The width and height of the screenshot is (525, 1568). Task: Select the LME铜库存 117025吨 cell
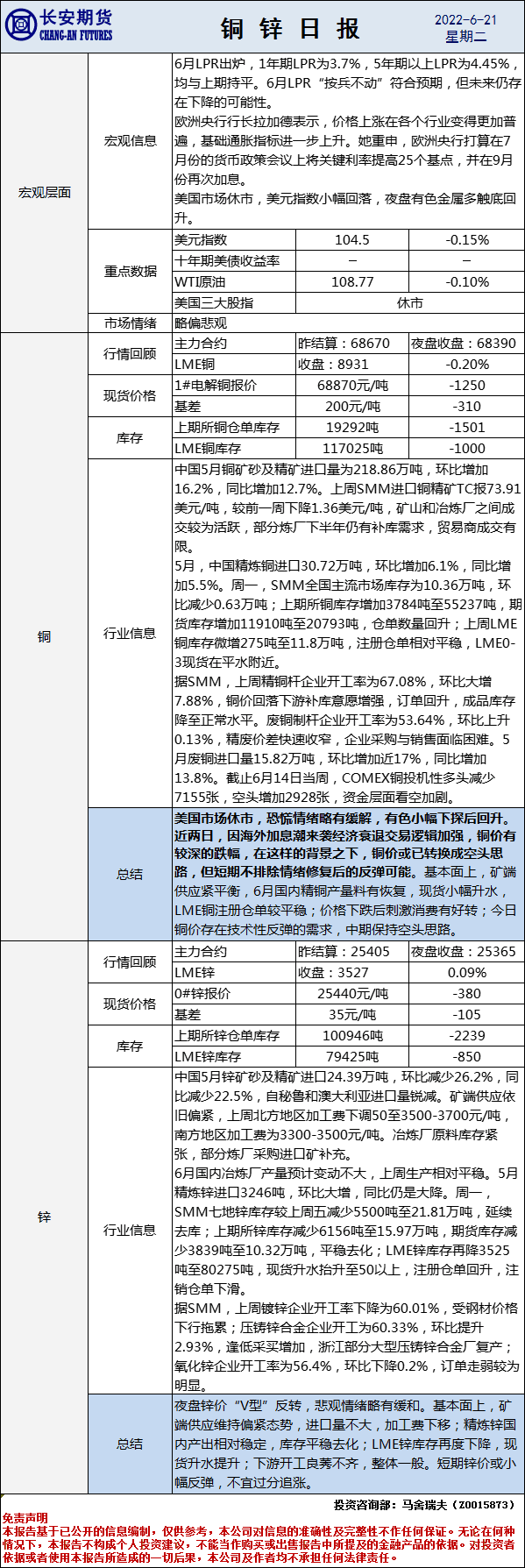[x=352, y=448]
